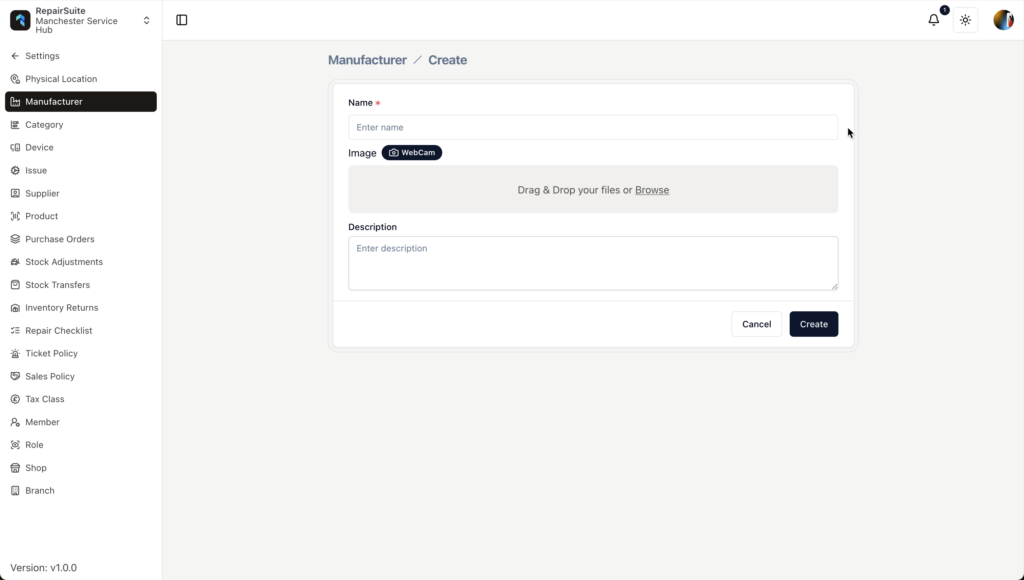Open Physical Location in the sidebar
The image size is (1024, 580).
point(61,79)
